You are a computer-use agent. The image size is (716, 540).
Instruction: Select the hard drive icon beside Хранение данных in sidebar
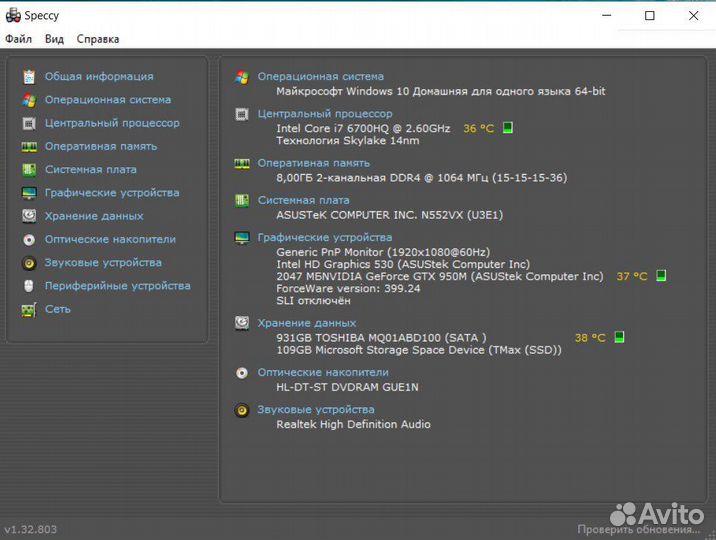point(29,216)
